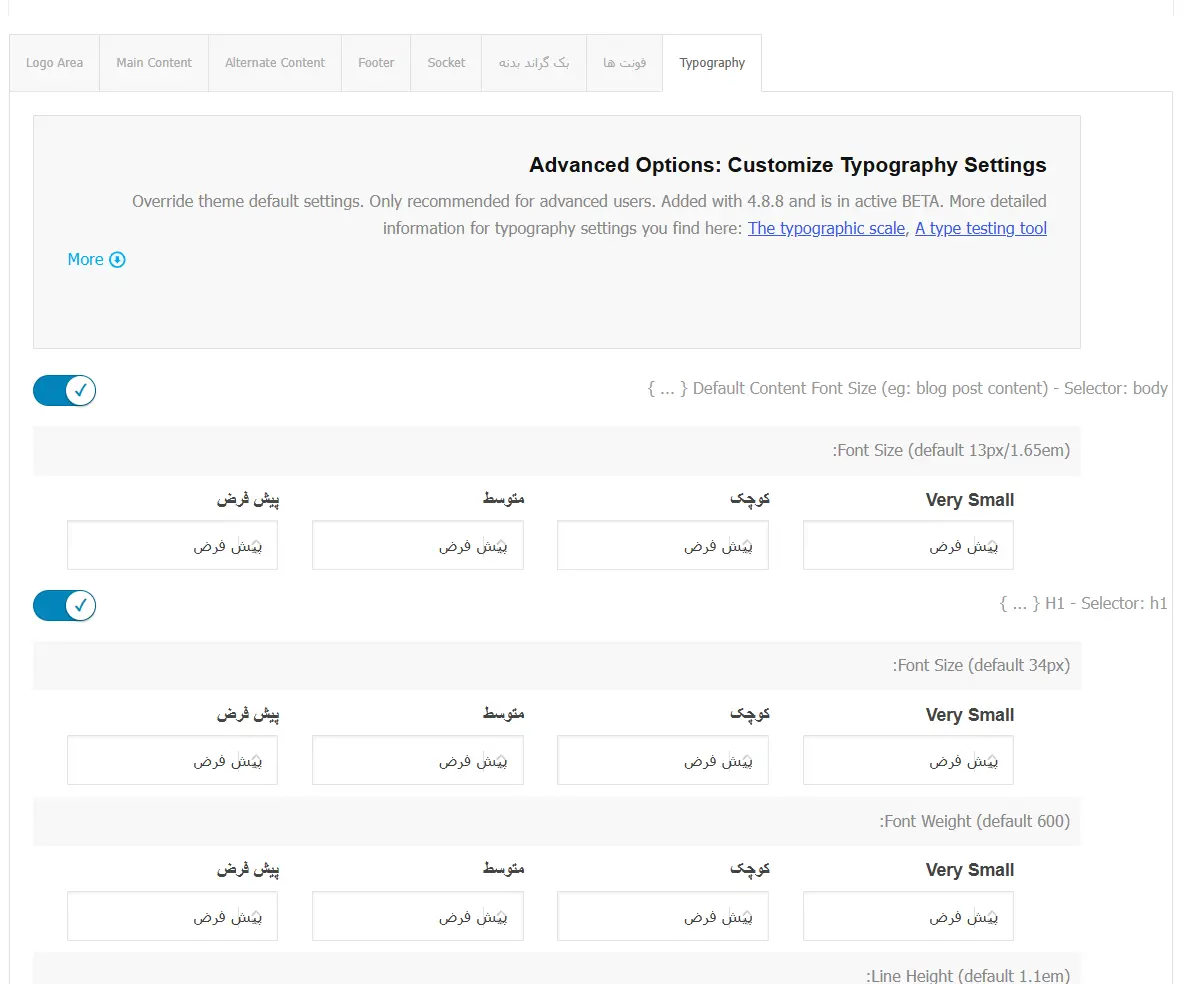The image size is (1183, 984).
Task: Click Default Content Font Size selector body label
Action: click(x=908, y=388)
